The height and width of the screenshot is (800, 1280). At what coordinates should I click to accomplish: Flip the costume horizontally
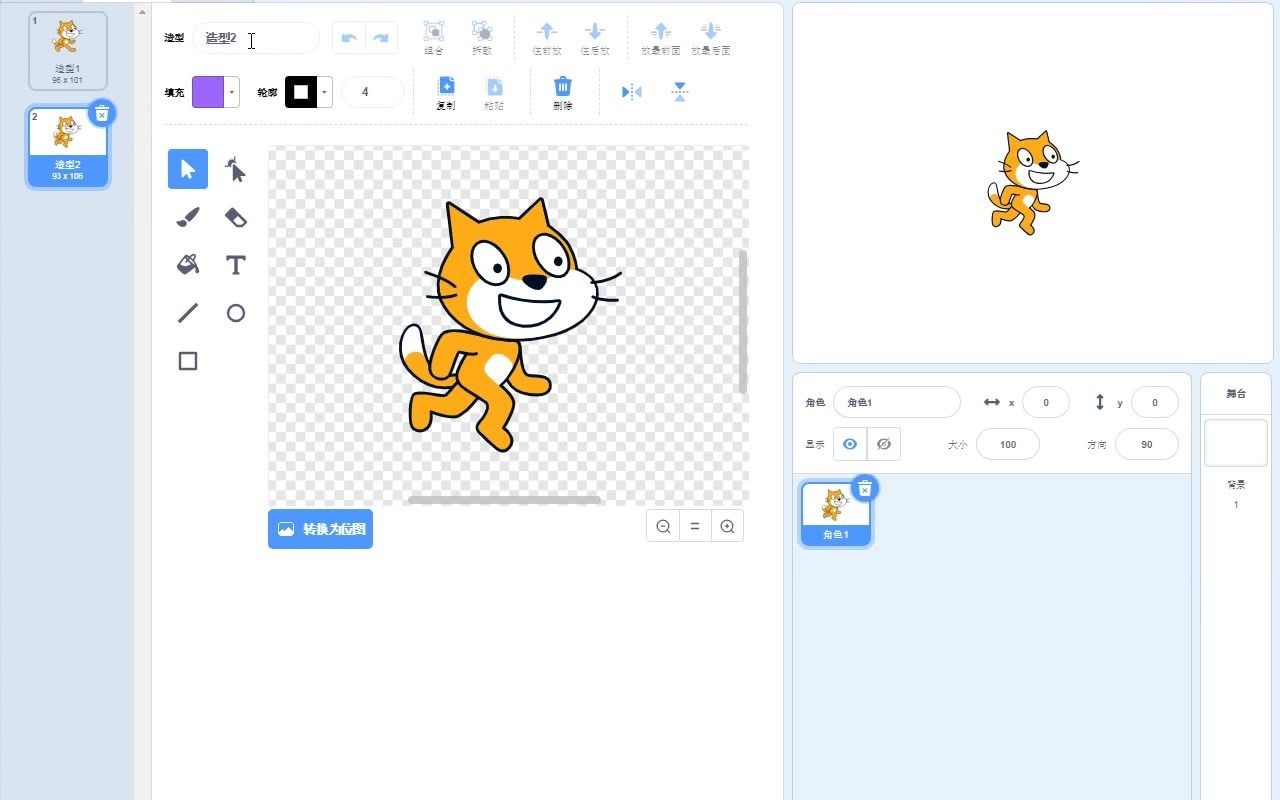click(632, 92)
